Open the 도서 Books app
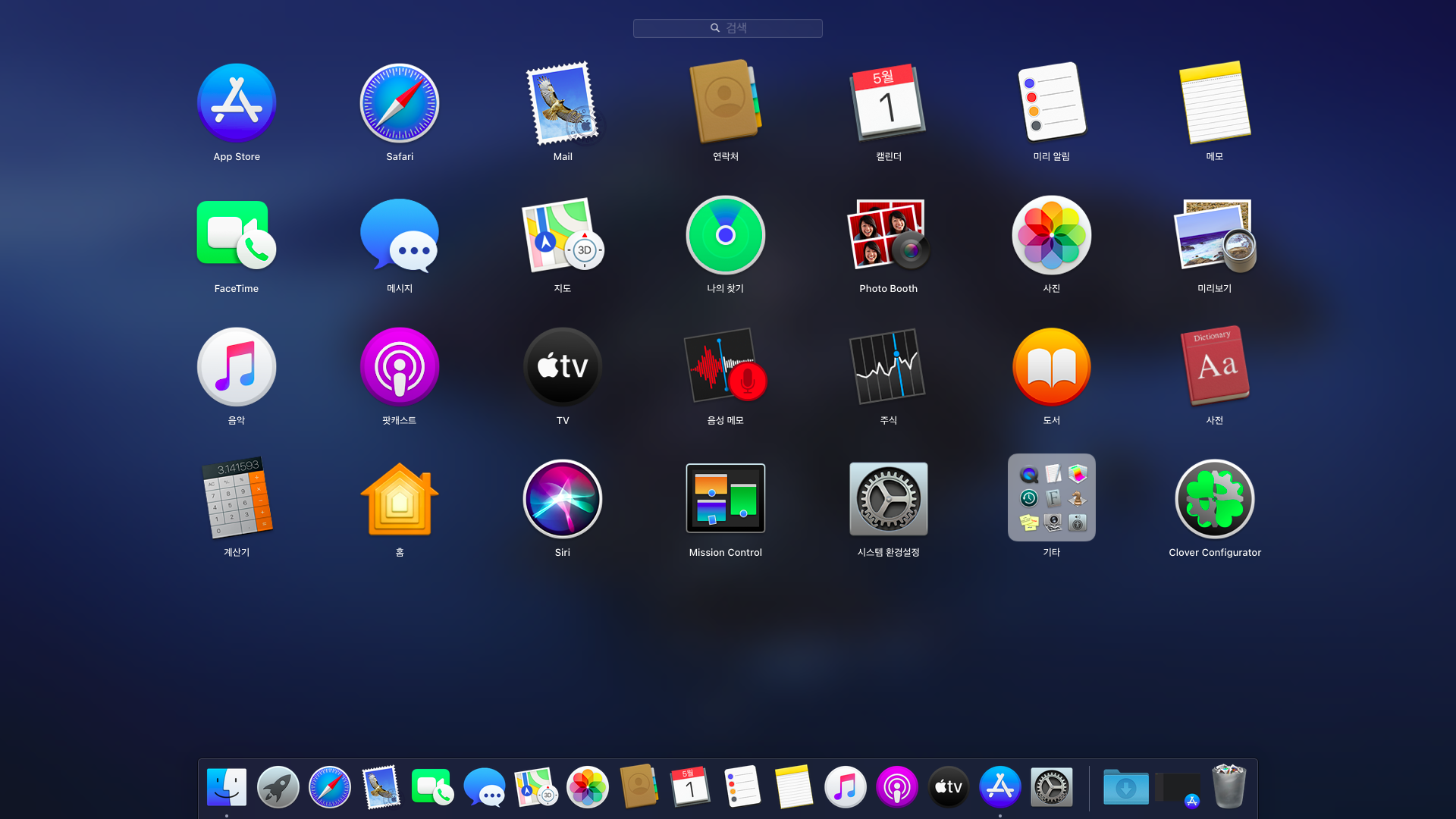This screenshot has height=819, width=1456. coord(1051,367)
